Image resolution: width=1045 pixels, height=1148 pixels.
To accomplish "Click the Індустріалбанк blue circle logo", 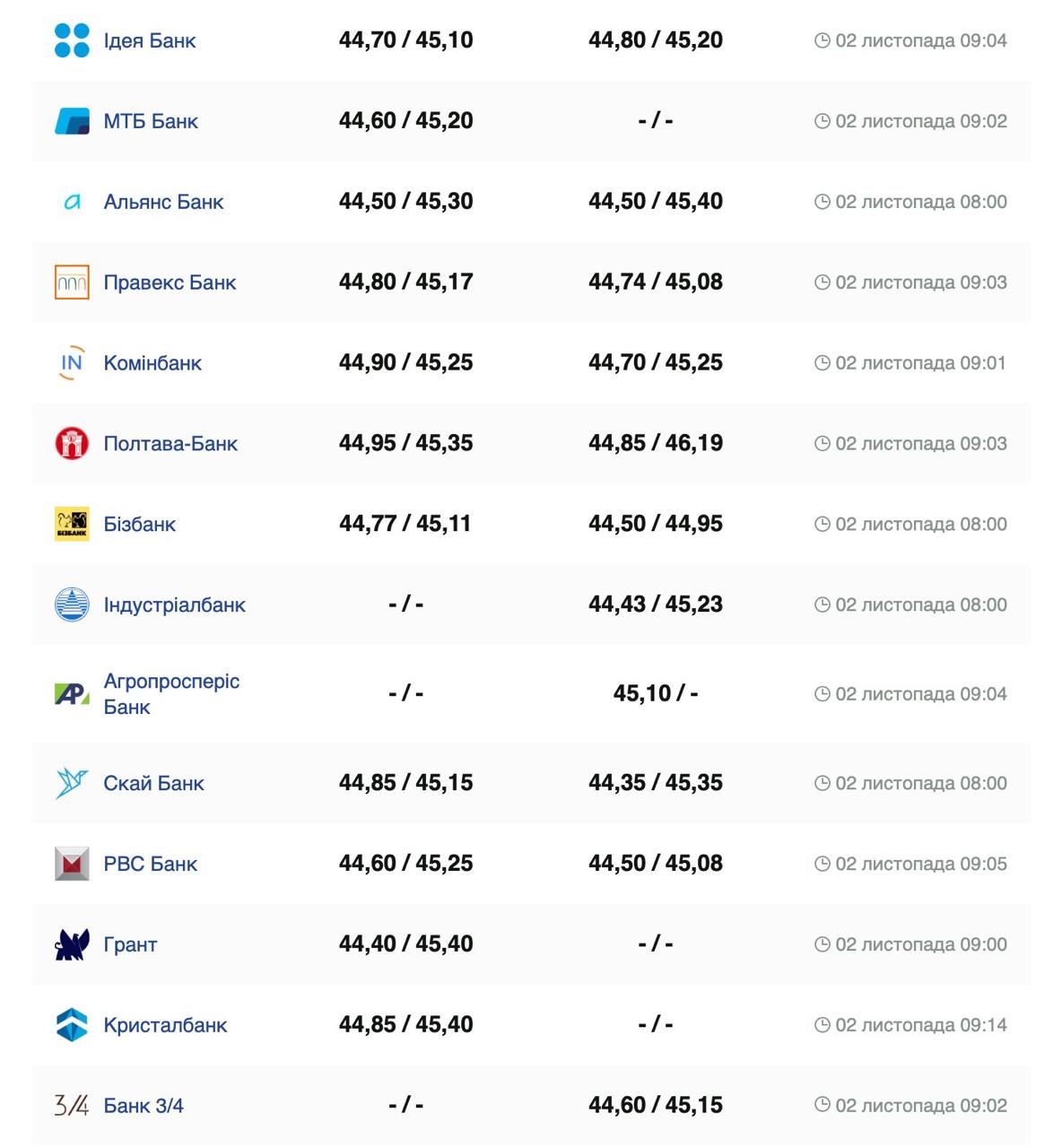I will coord(72,604).
